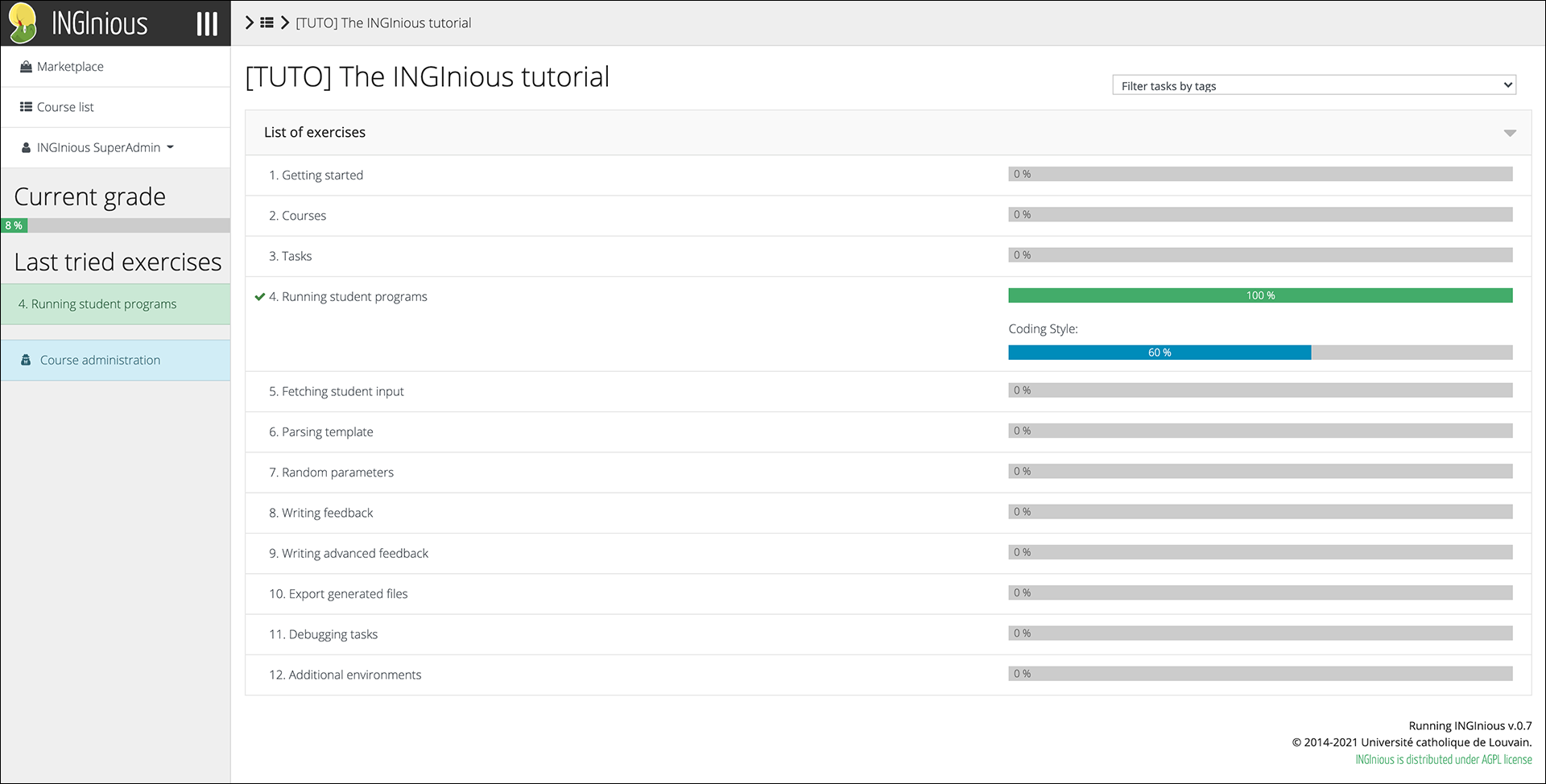Click the page title [TUTO] The INGInious tutorial
The height and width of the screenshot is (784, 1546).
428,77
